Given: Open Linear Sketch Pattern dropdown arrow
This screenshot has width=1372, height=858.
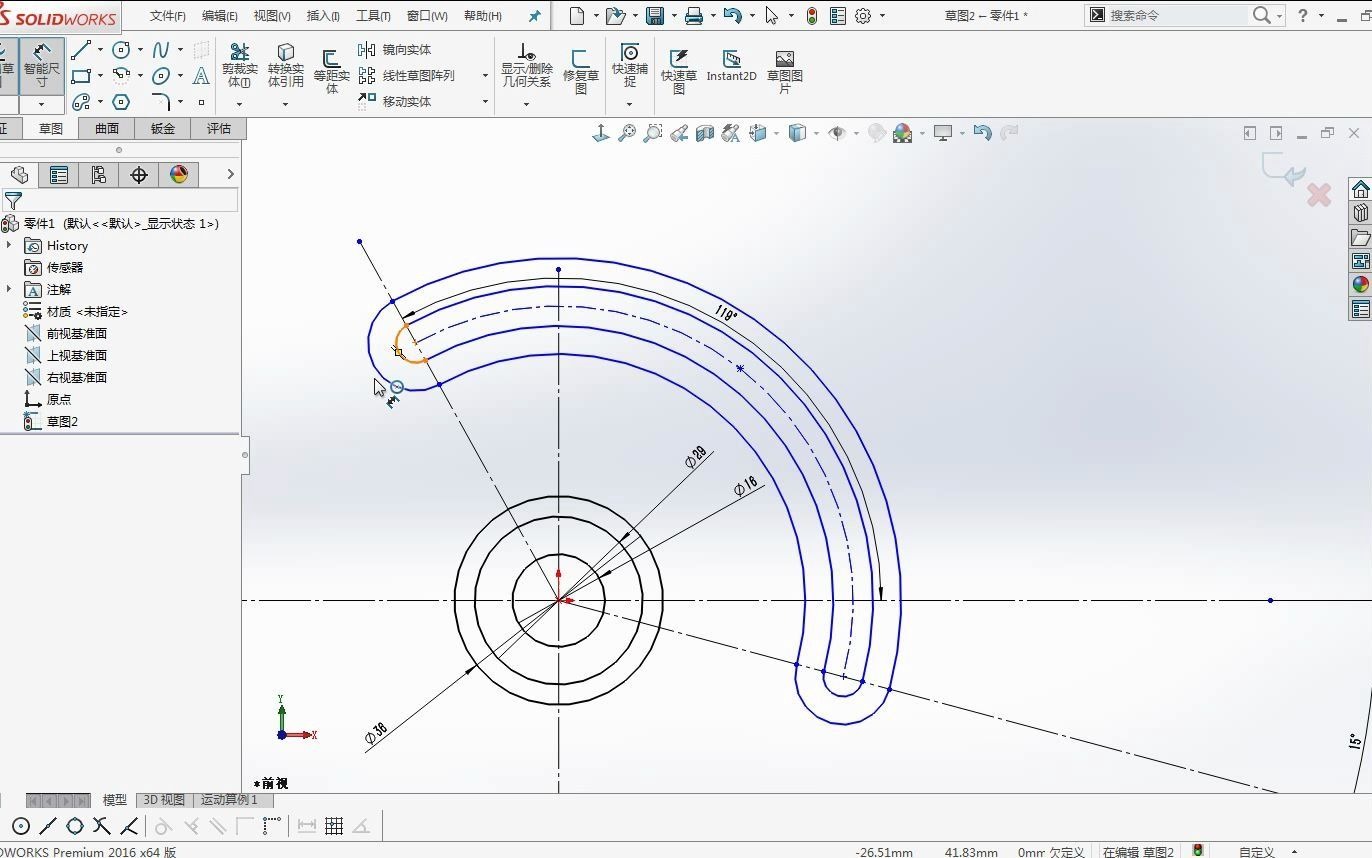Looking at the screenshot, I should click(485, 75).
